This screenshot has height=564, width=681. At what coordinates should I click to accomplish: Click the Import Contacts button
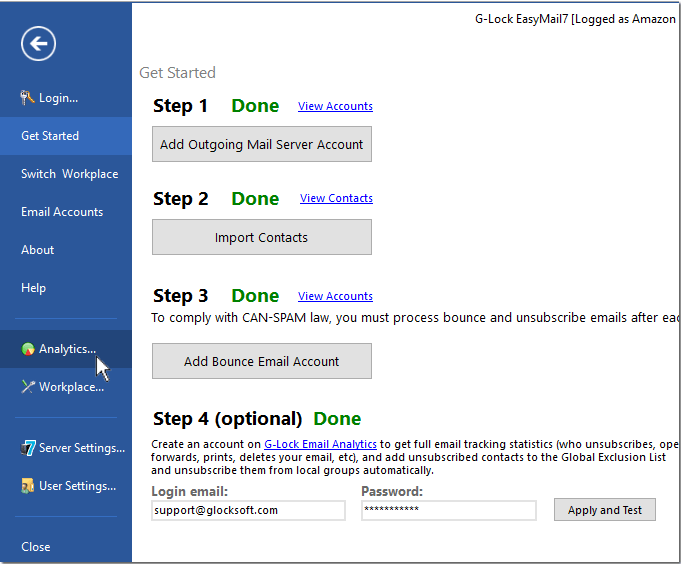click(262, 237)
